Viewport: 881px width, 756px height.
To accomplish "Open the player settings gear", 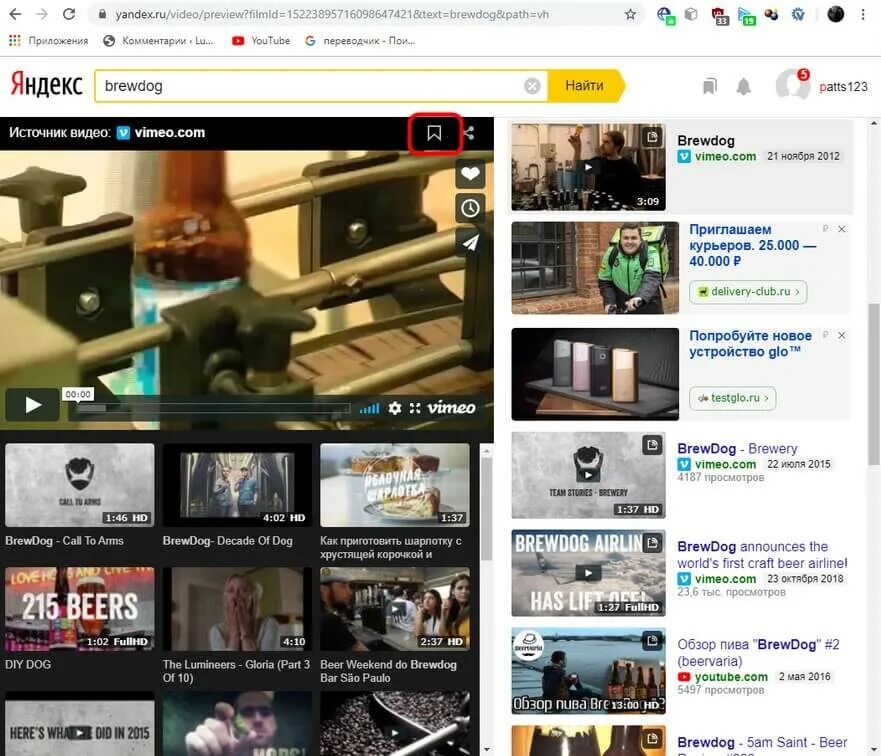I will 395,408.
